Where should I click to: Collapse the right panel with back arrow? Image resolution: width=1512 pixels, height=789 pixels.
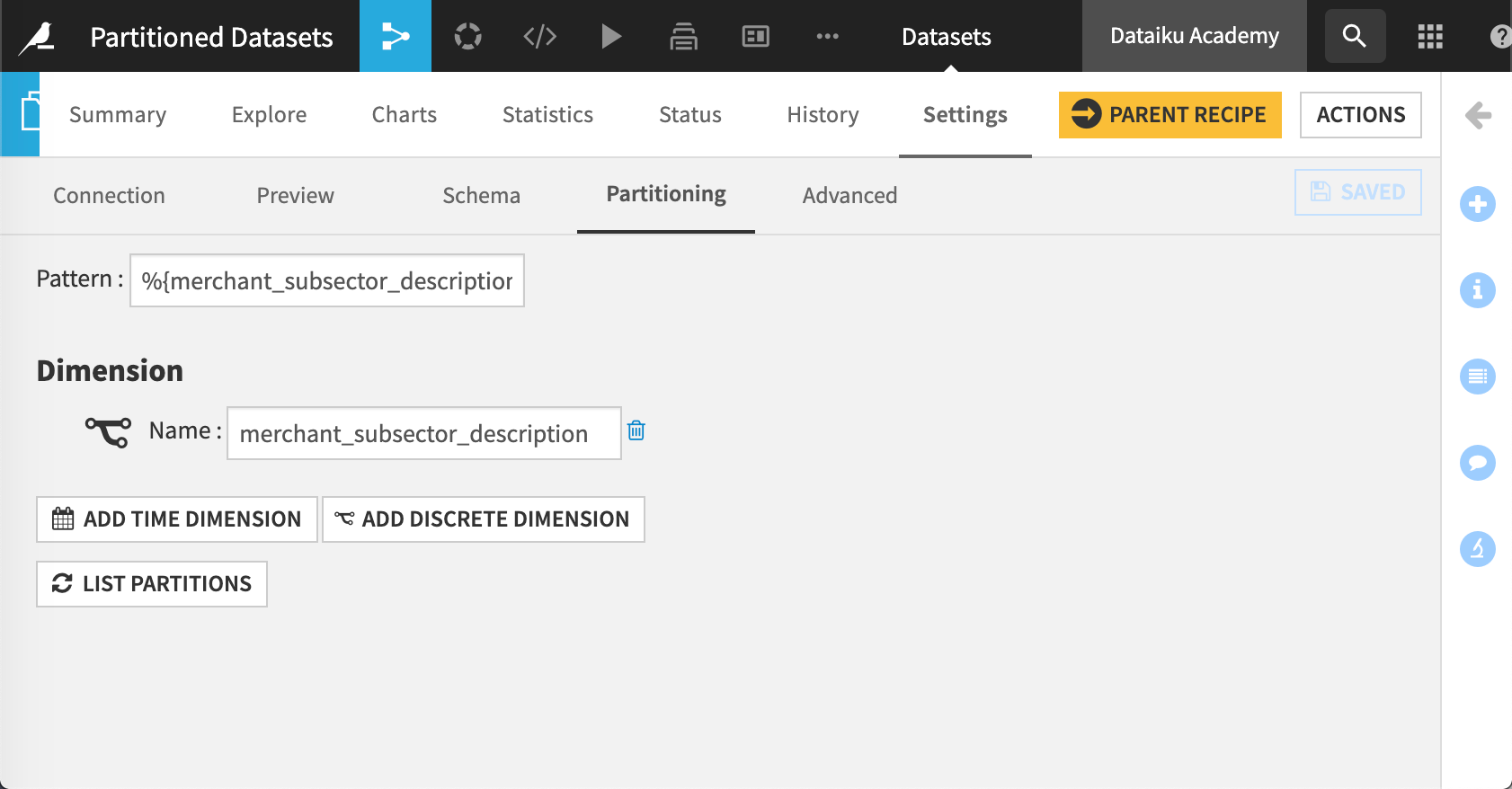1478,115
